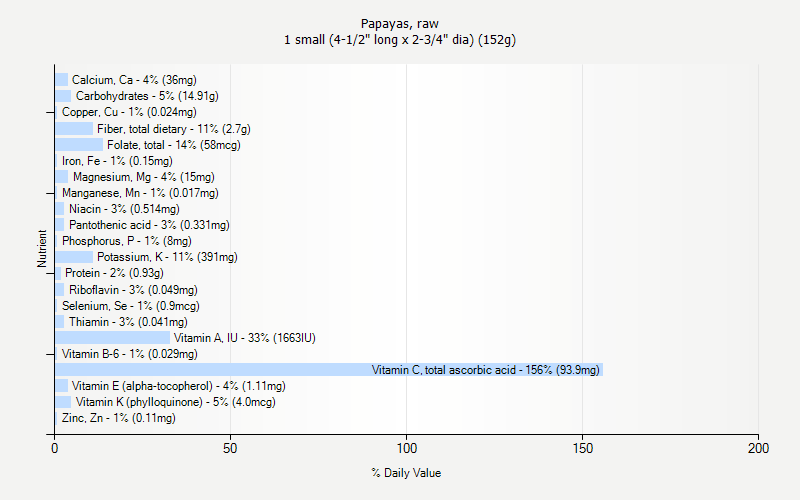Viewport: 800px width, 500px height.
Task: Click the Fiber, total dietary label
Action: click(173, 129)
